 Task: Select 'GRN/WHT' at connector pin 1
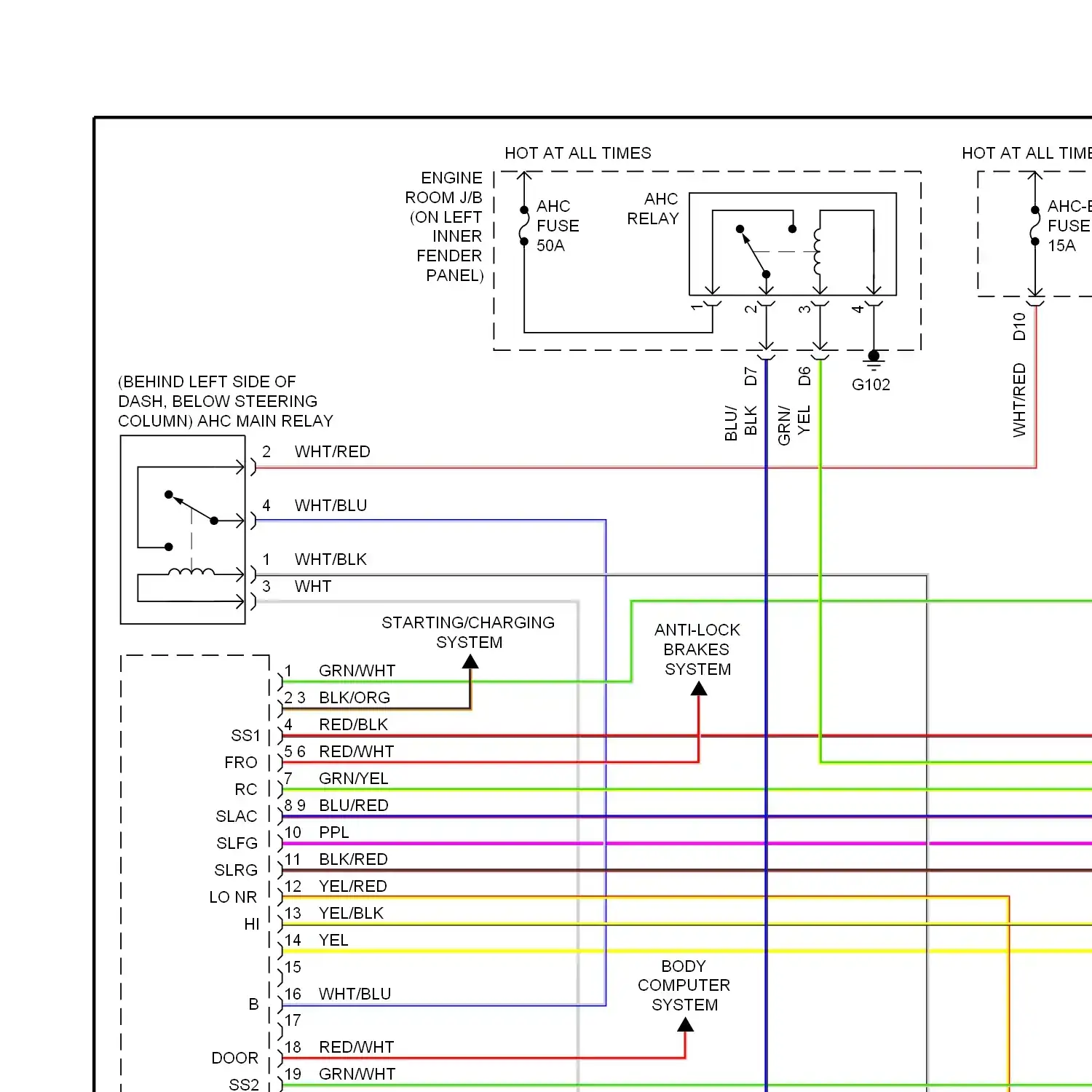click(357, 670)
